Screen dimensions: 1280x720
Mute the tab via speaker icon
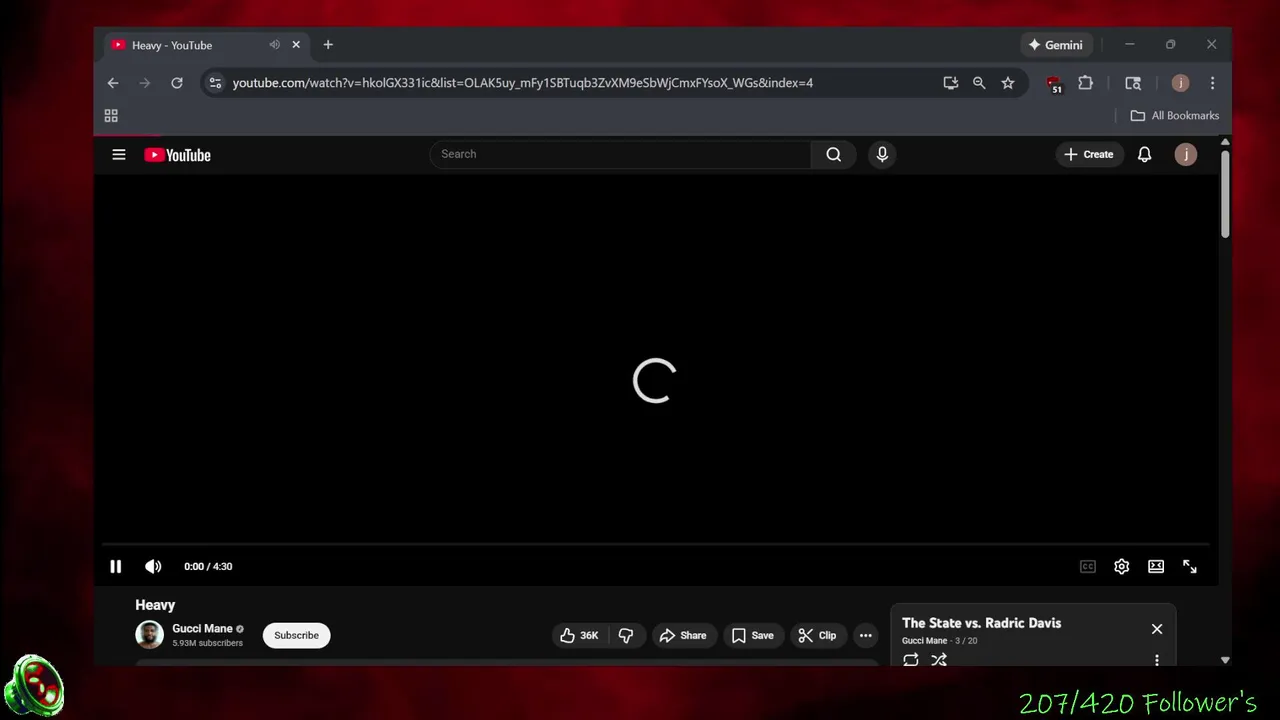point(274,45)
